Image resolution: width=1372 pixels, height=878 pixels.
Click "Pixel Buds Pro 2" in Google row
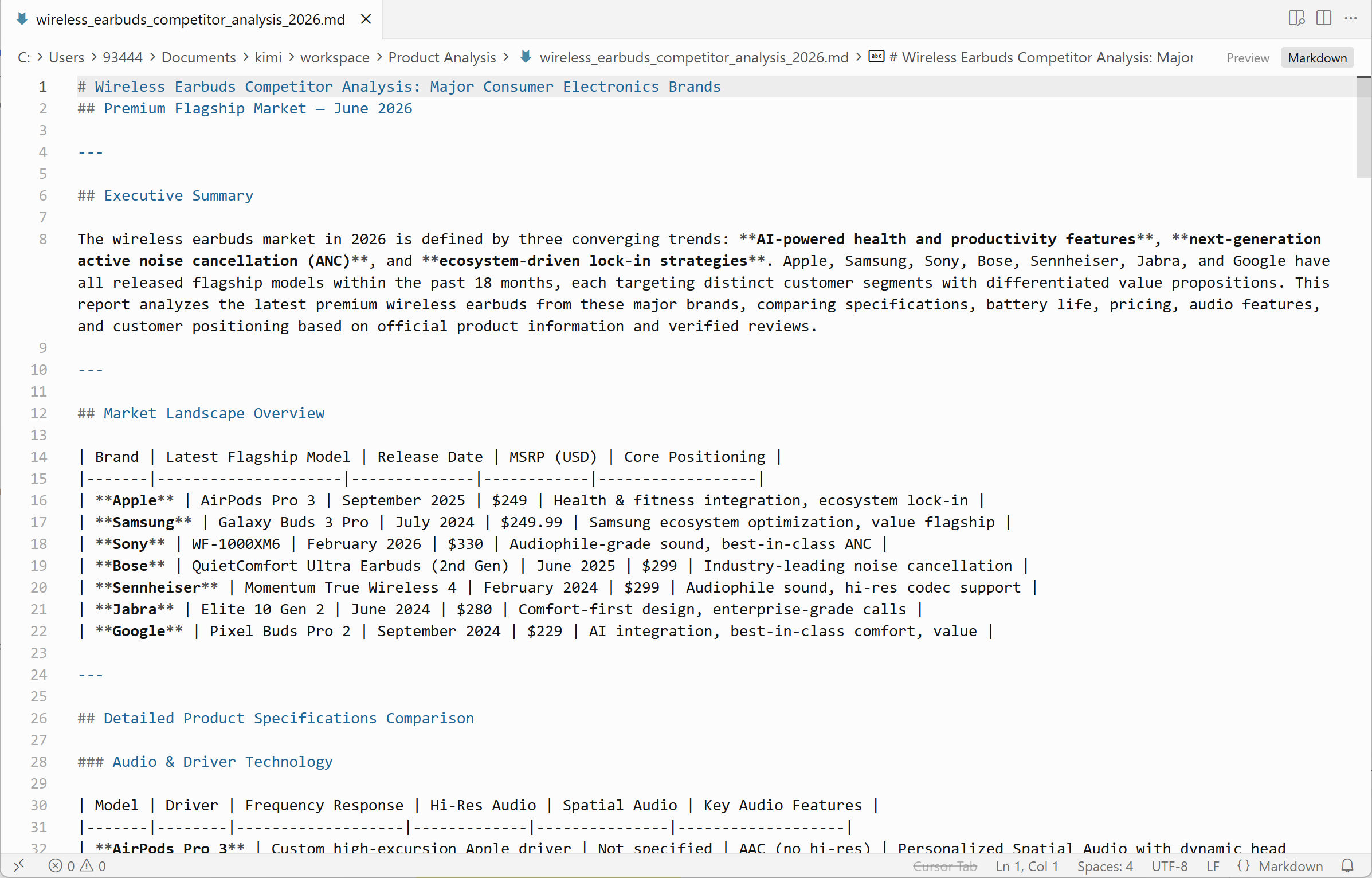(x=280, y=631)
